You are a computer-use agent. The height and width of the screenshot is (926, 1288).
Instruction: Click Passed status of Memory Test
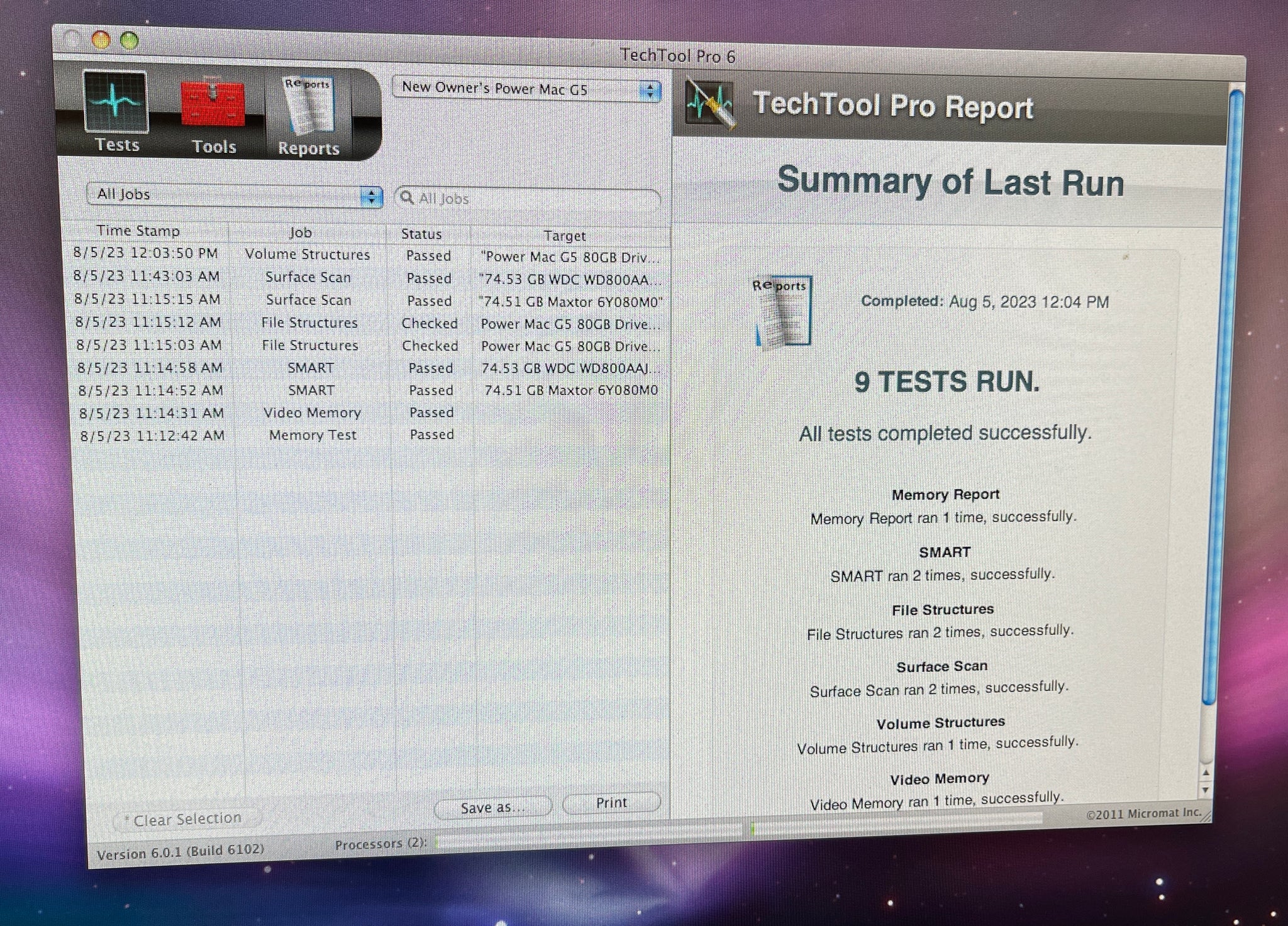pyautogui.click(x=431, y=434)
